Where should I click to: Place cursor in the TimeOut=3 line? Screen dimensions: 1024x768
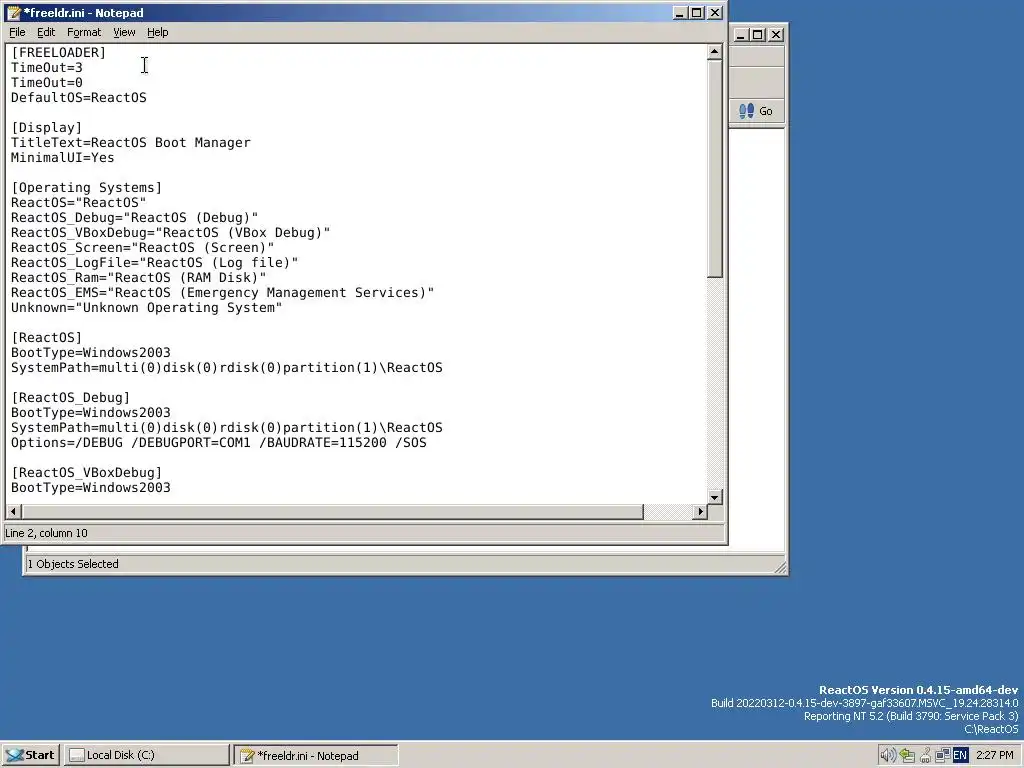pyautogui.click(x=46, y=67)
